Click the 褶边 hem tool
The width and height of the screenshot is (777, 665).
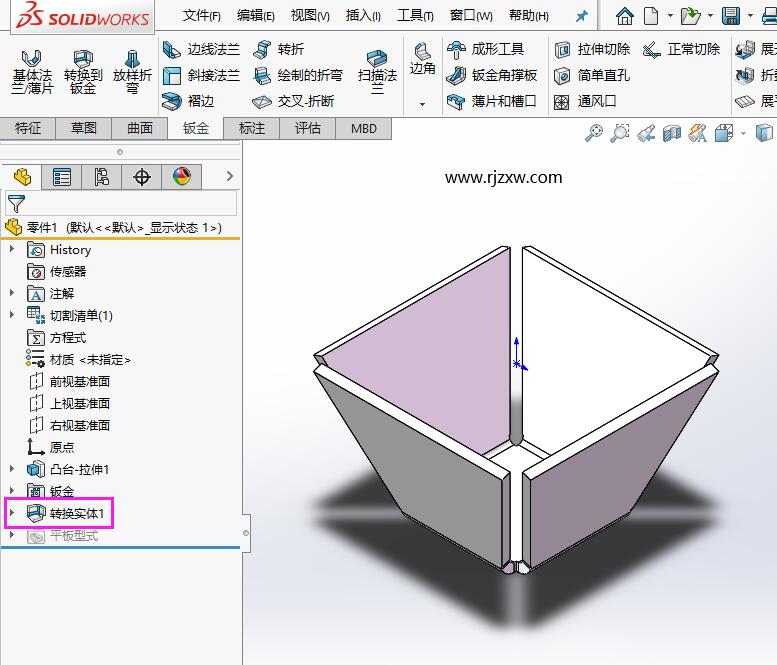188,101
